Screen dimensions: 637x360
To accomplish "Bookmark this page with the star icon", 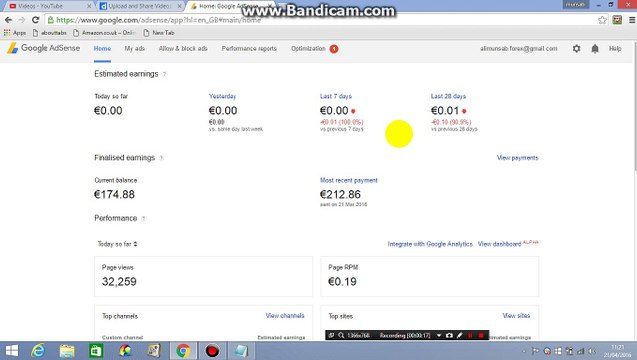I will [x=602, y=20].
